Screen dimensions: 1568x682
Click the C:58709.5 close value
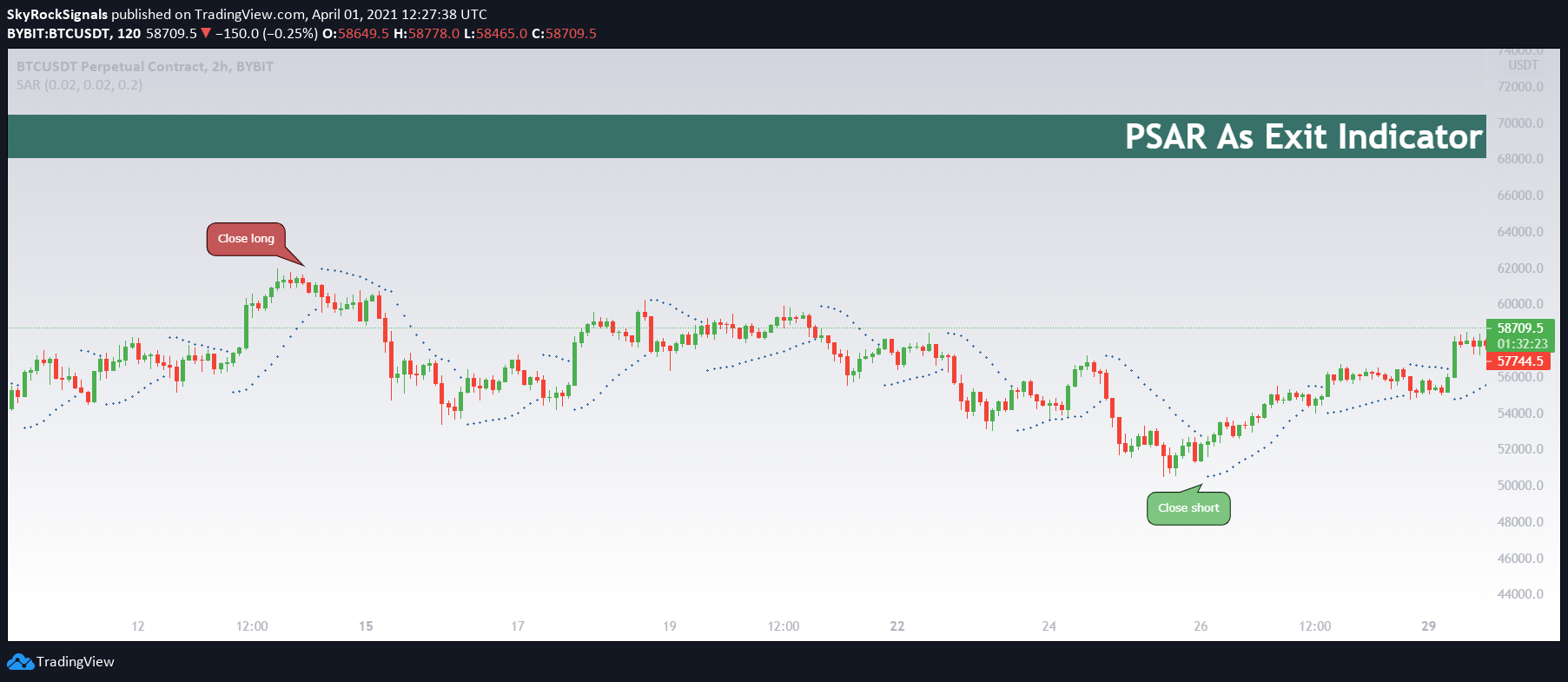(564, 34)
